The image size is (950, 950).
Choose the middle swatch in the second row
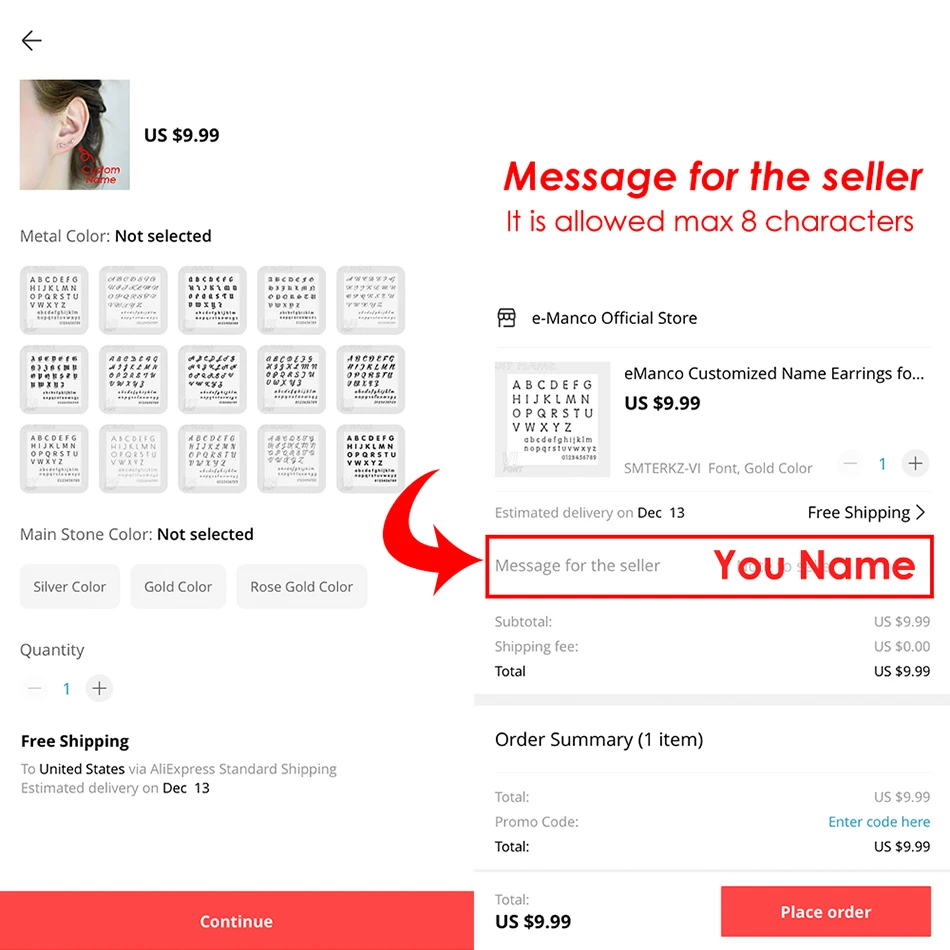pos(212,379)
